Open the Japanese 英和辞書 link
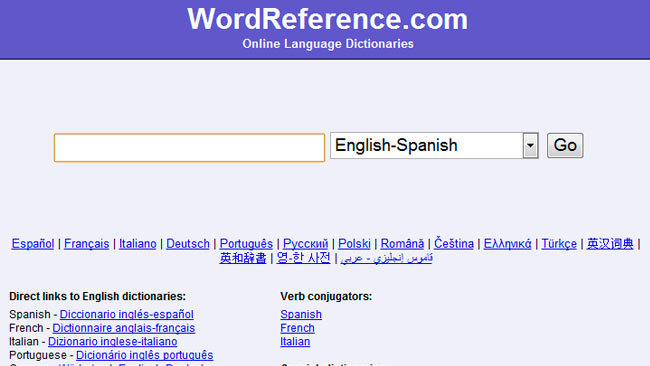This screenshot has width=650, height=366. pos(243,258)
